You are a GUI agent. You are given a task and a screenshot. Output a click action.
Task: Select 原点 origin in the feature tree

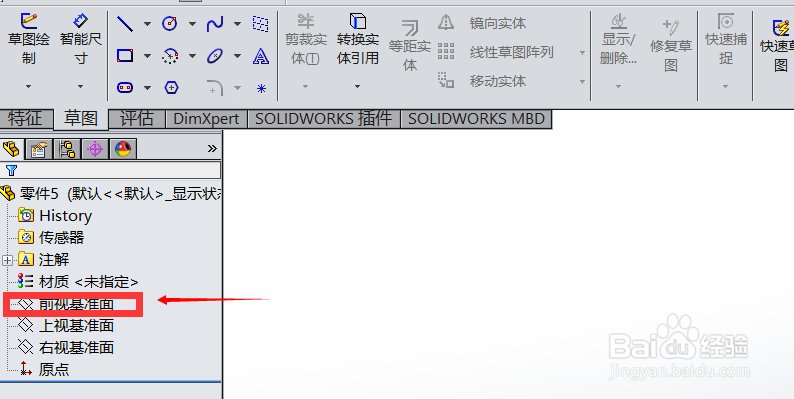tap(44, 370)
